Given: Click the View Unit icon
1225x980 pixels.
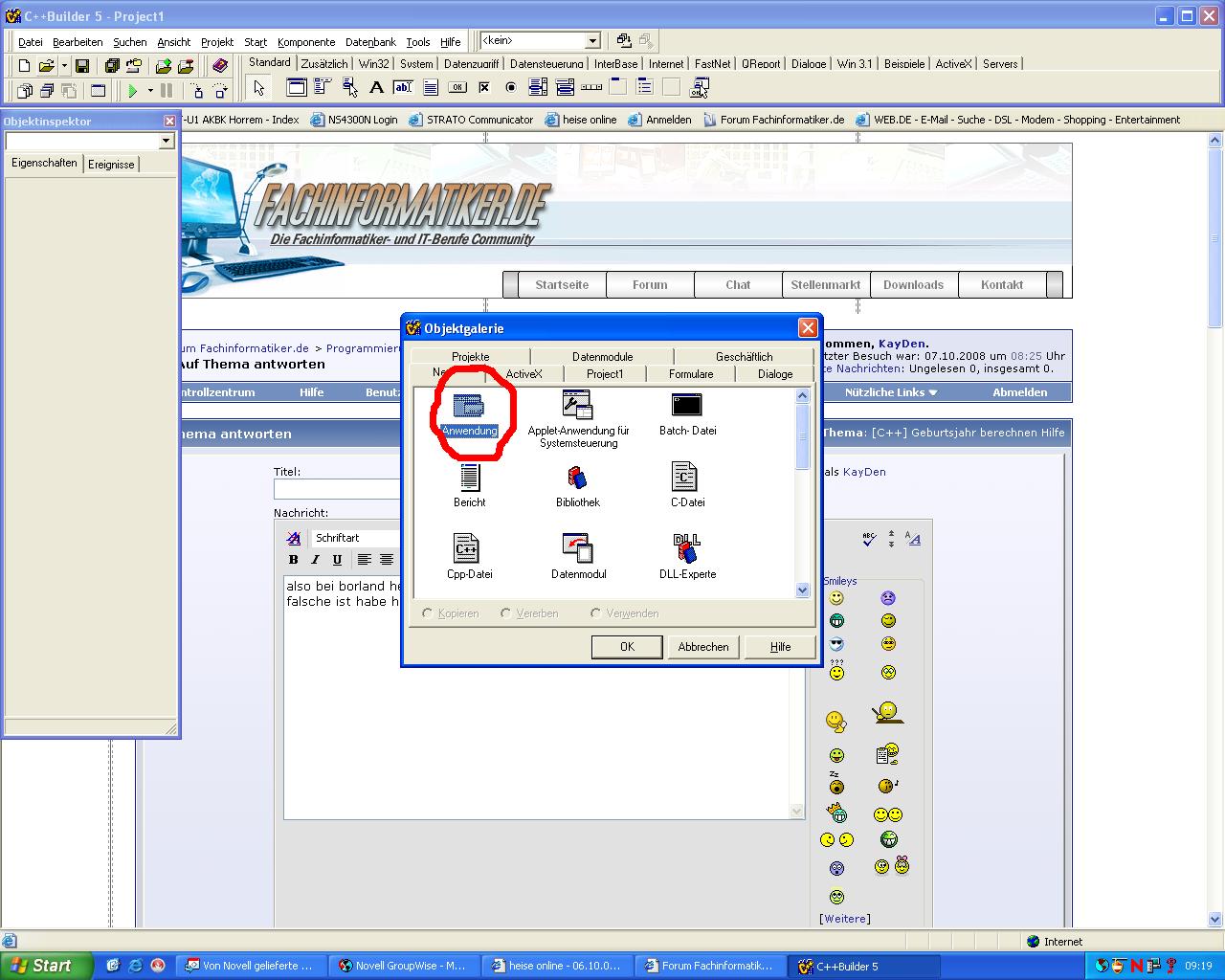Looking at the screenshot, I should (24, 91).
